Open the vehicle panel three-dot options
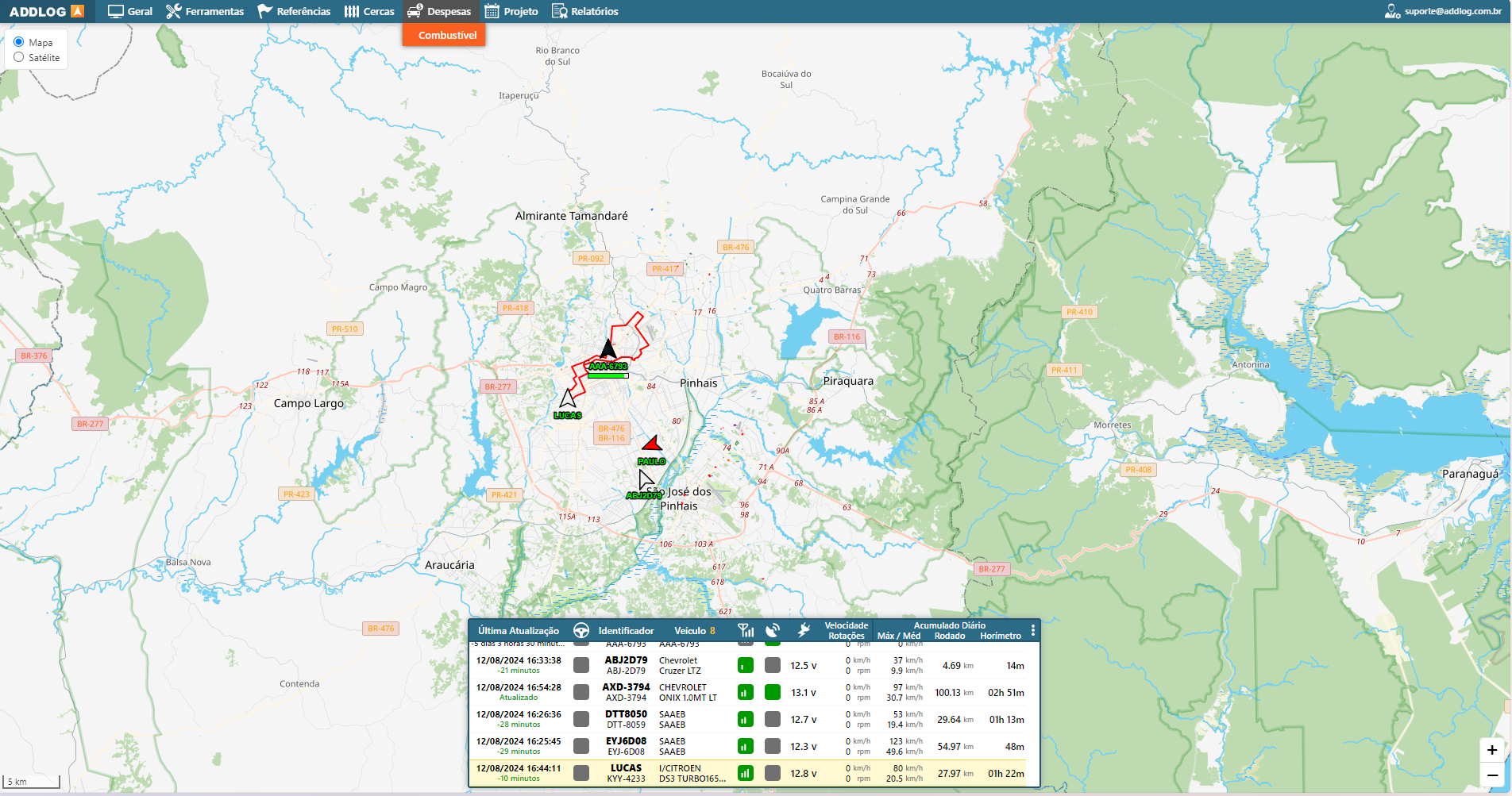 [x=1032, y=630]
